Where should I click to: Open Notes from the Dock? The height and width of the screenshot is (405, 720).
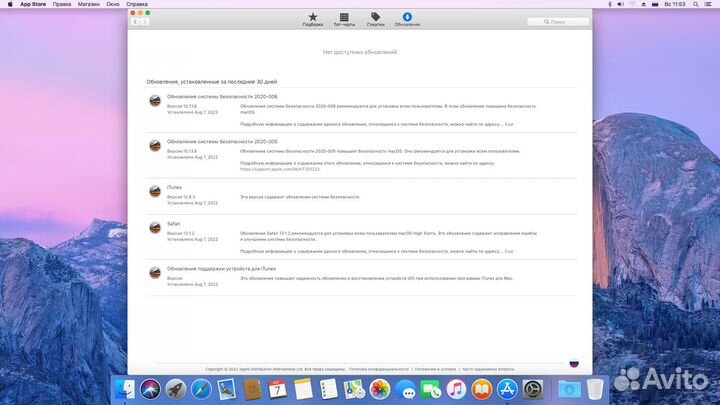[303, 389]
